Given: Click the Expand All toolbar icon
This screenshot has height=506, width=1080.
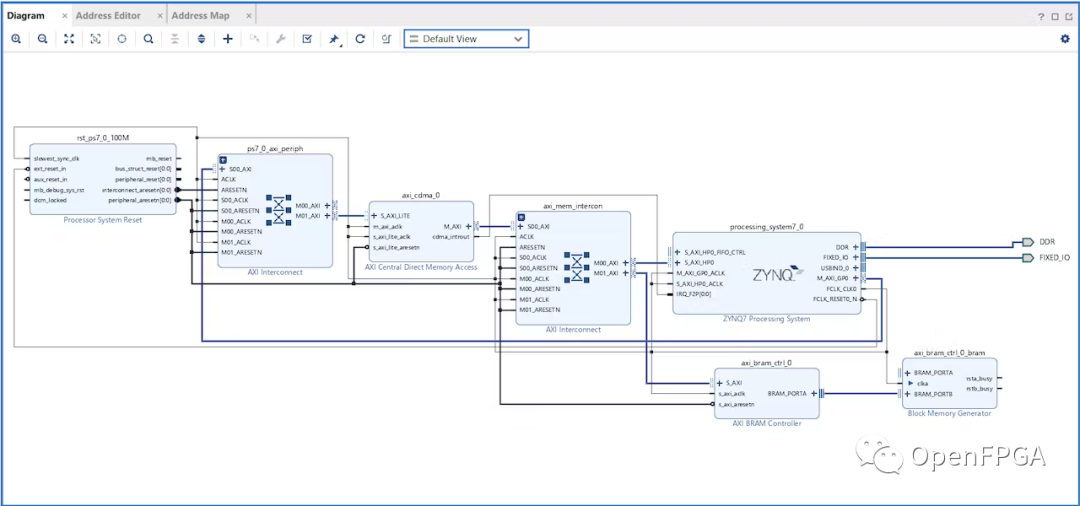Looking at the screenshot, I should [x=201, y=39].
